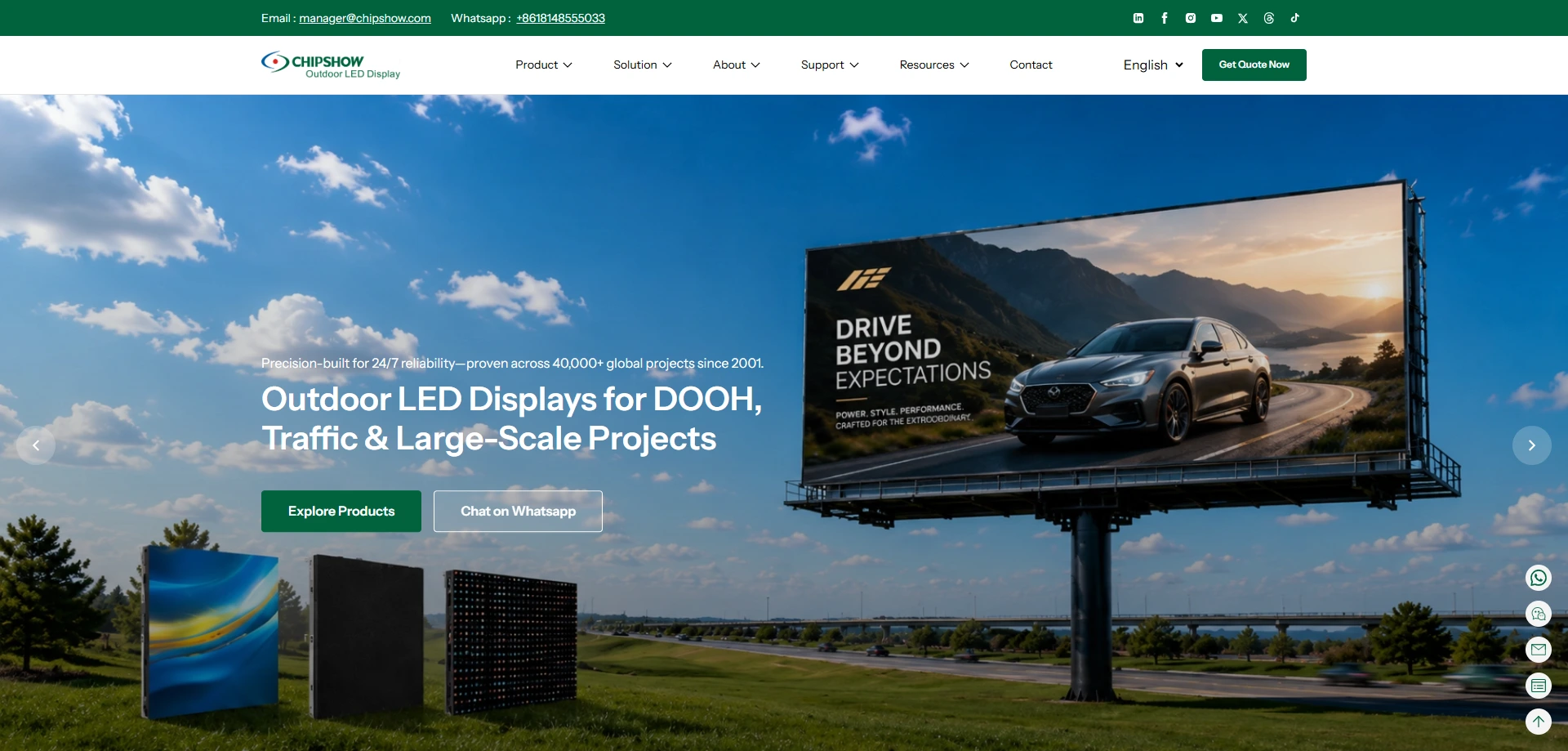Click the Get Quote Now button
Viewport: 1568px width, 751px height.
tap(1254, 65)
